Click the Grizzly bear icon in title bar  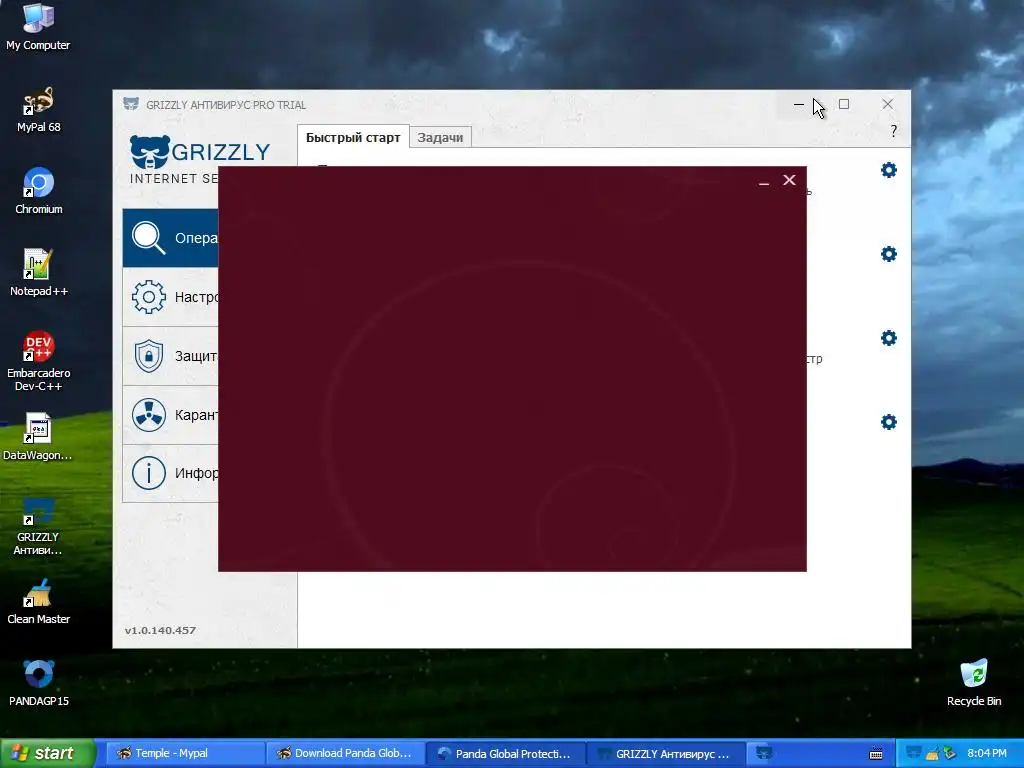(131, 104)
